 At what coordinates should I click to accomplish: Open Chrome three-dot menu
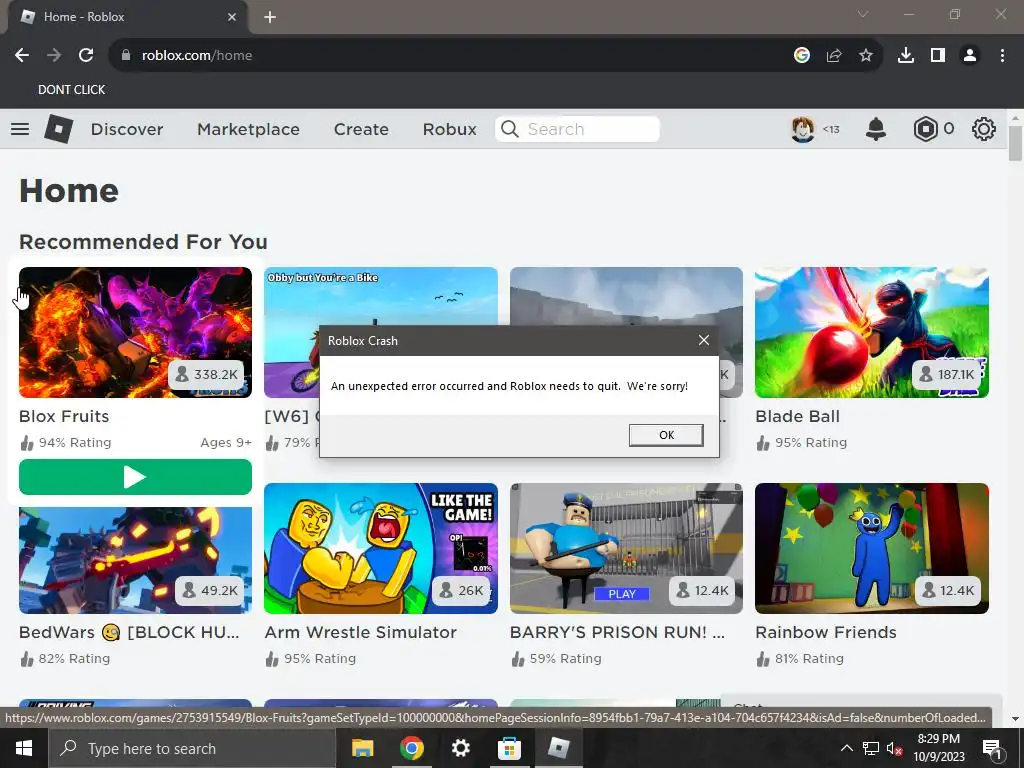point(1002,56)
